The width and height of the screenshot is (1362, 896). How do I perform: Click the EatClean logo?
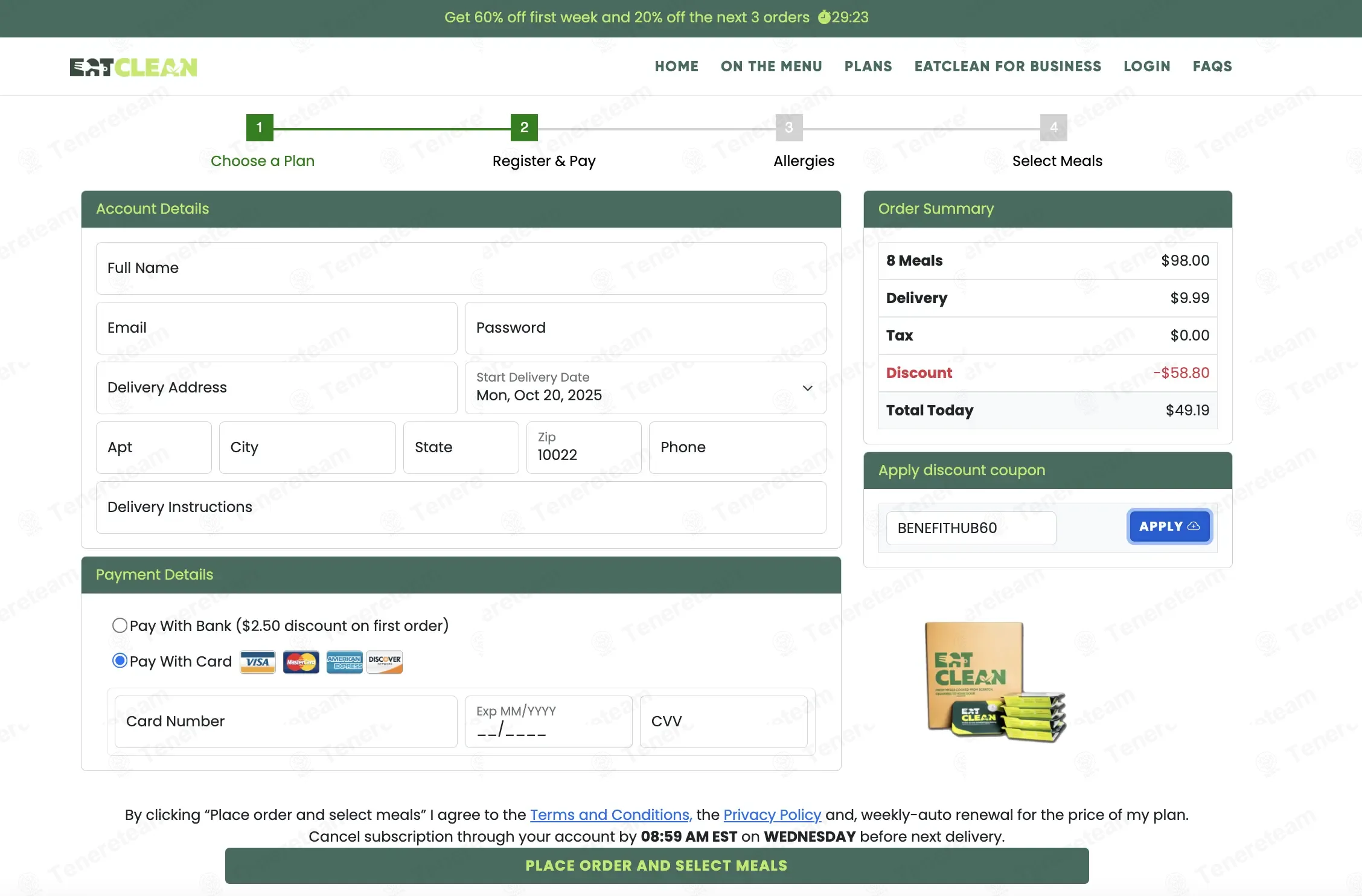click(133, 67)
